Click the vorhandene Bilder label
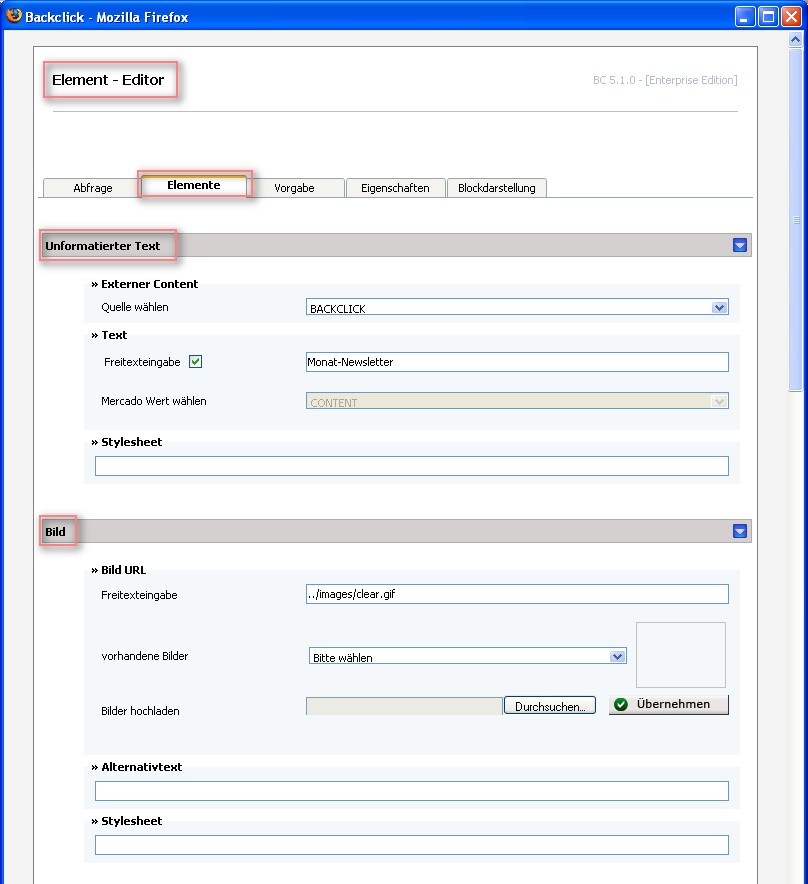Screen dimensions: 808x884 144,656
